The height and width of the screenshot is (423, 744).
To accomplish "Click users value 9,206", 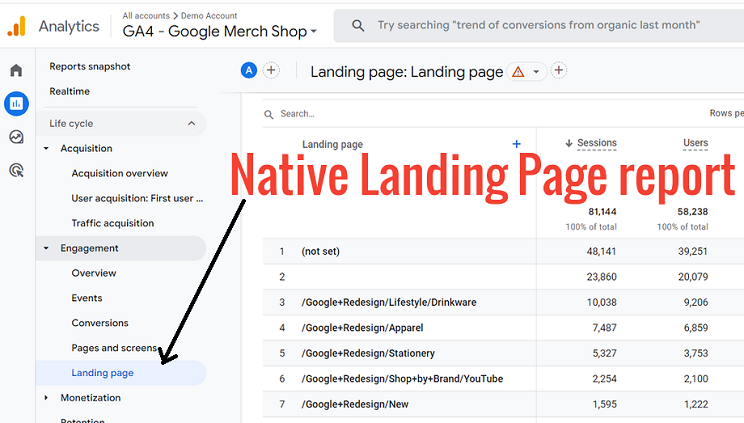I will click(x=696, y=302).
